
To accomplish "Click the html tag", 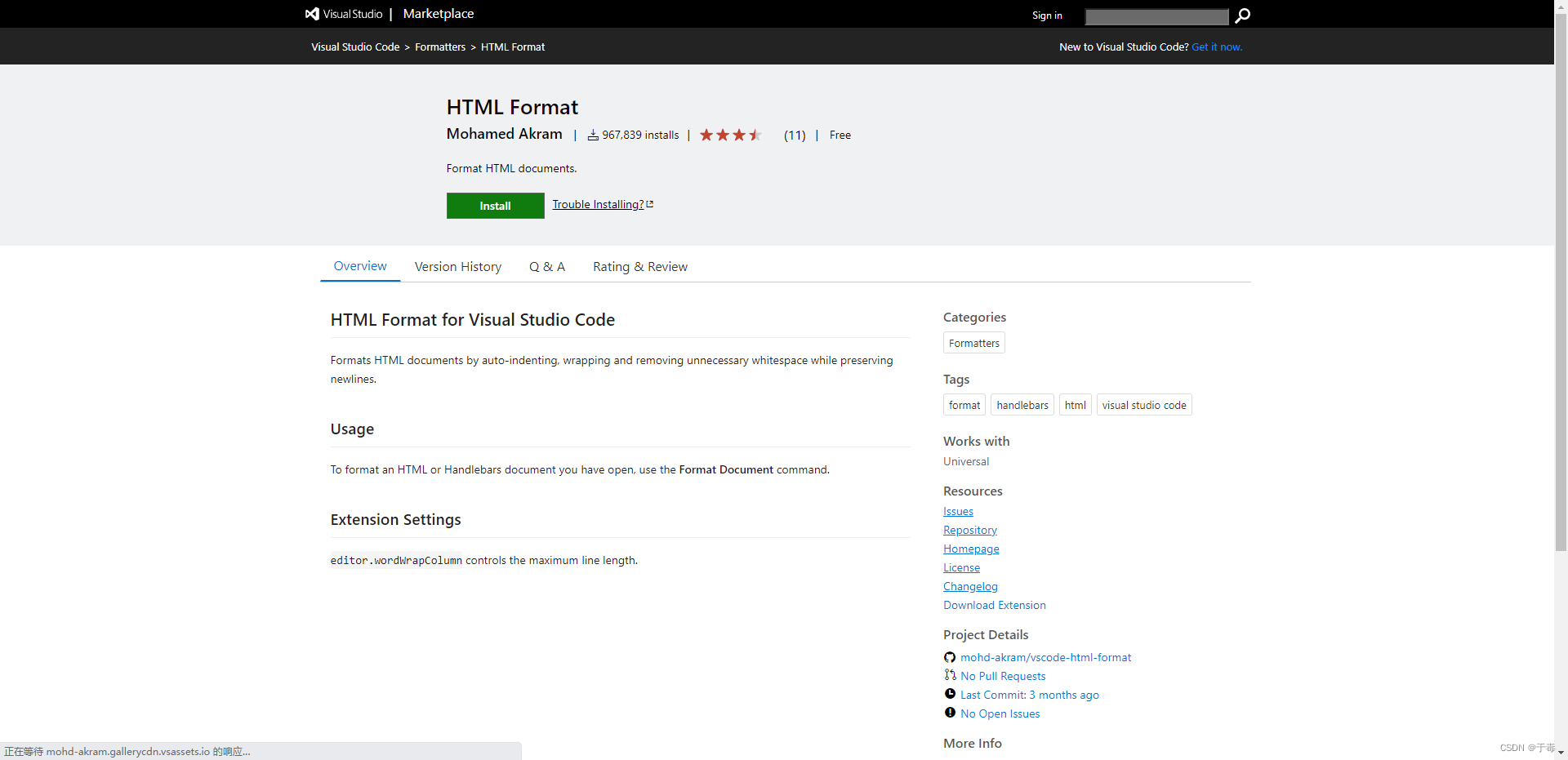I will click(x=1076, y=405).
